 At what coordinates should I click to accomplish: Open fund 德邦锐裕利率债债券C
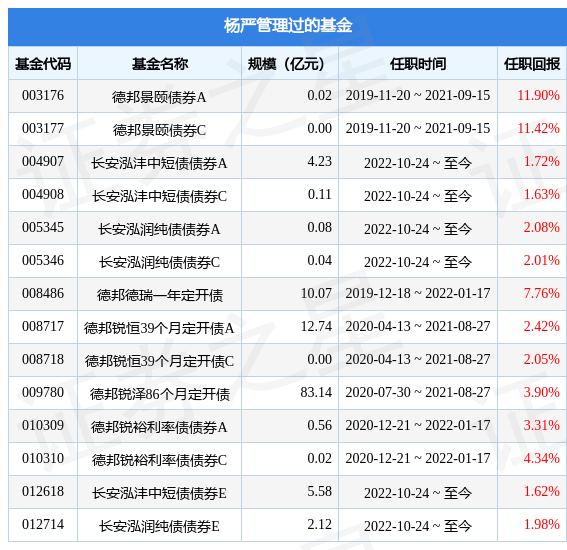tap(159, 460)
